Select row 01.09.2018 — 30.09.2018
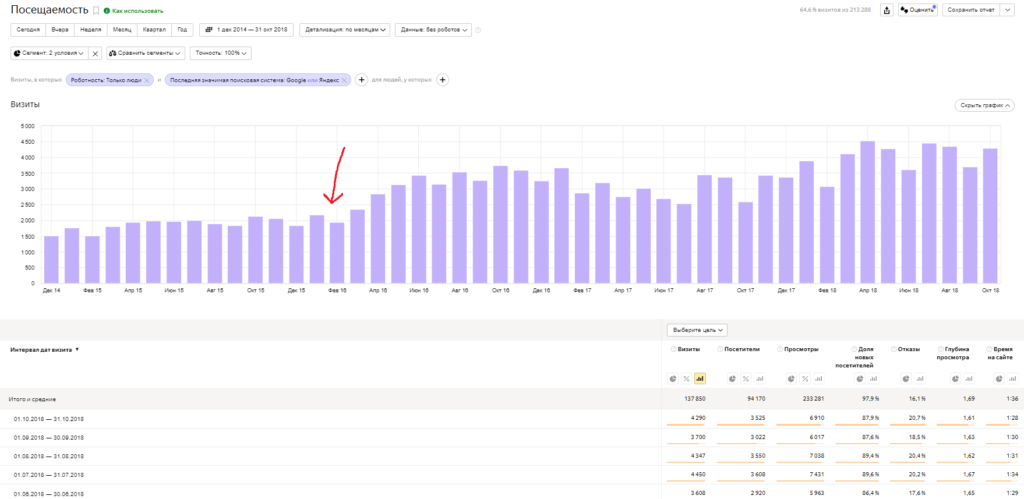The width and height of the screenshot is (1024, 499). [x=512, y=438]
